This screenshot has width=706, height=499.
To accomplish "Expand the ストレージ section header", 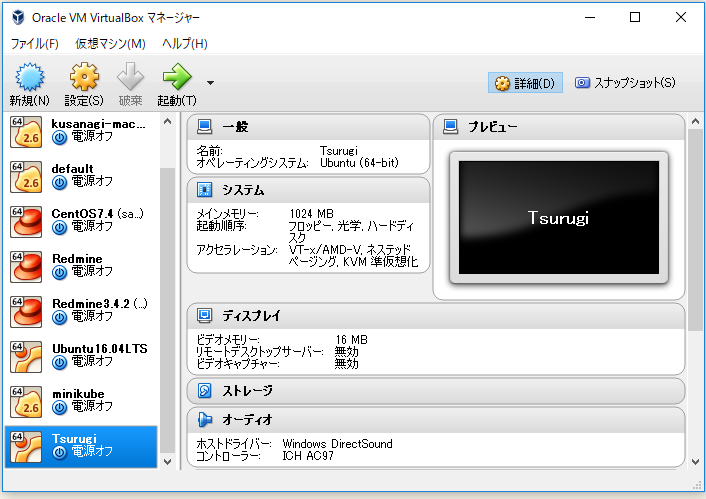I will tap(436, 390).
